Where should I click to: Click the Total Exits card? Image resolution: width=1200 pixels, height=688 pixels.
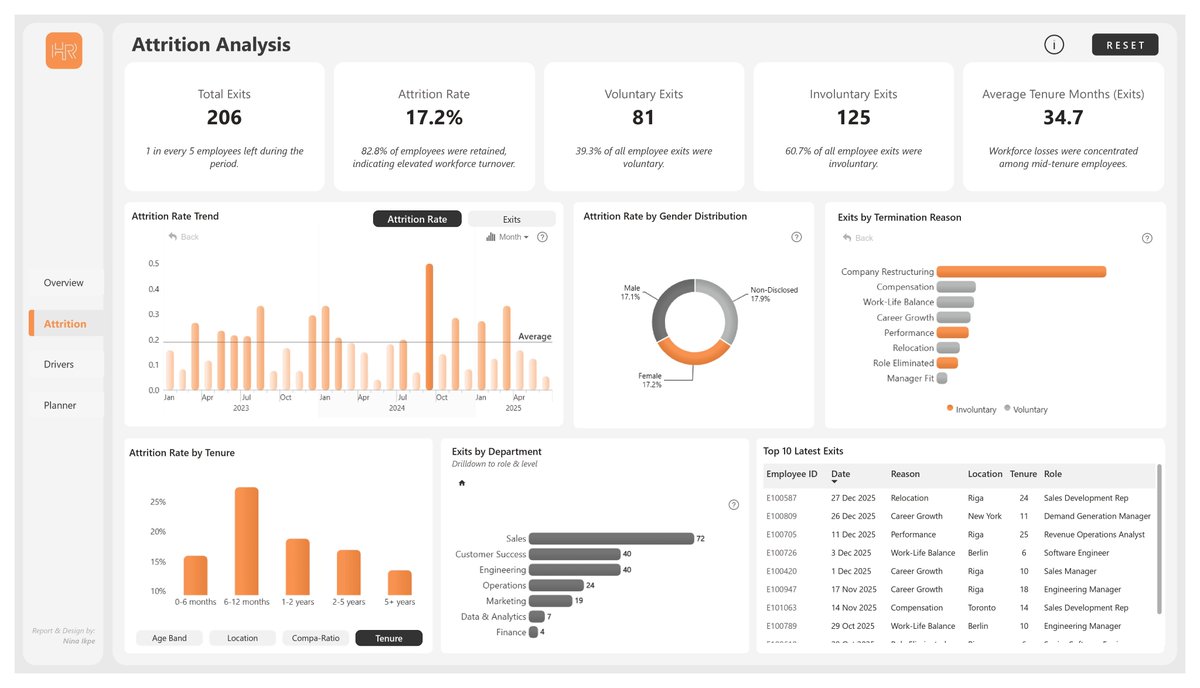(224, 126)
